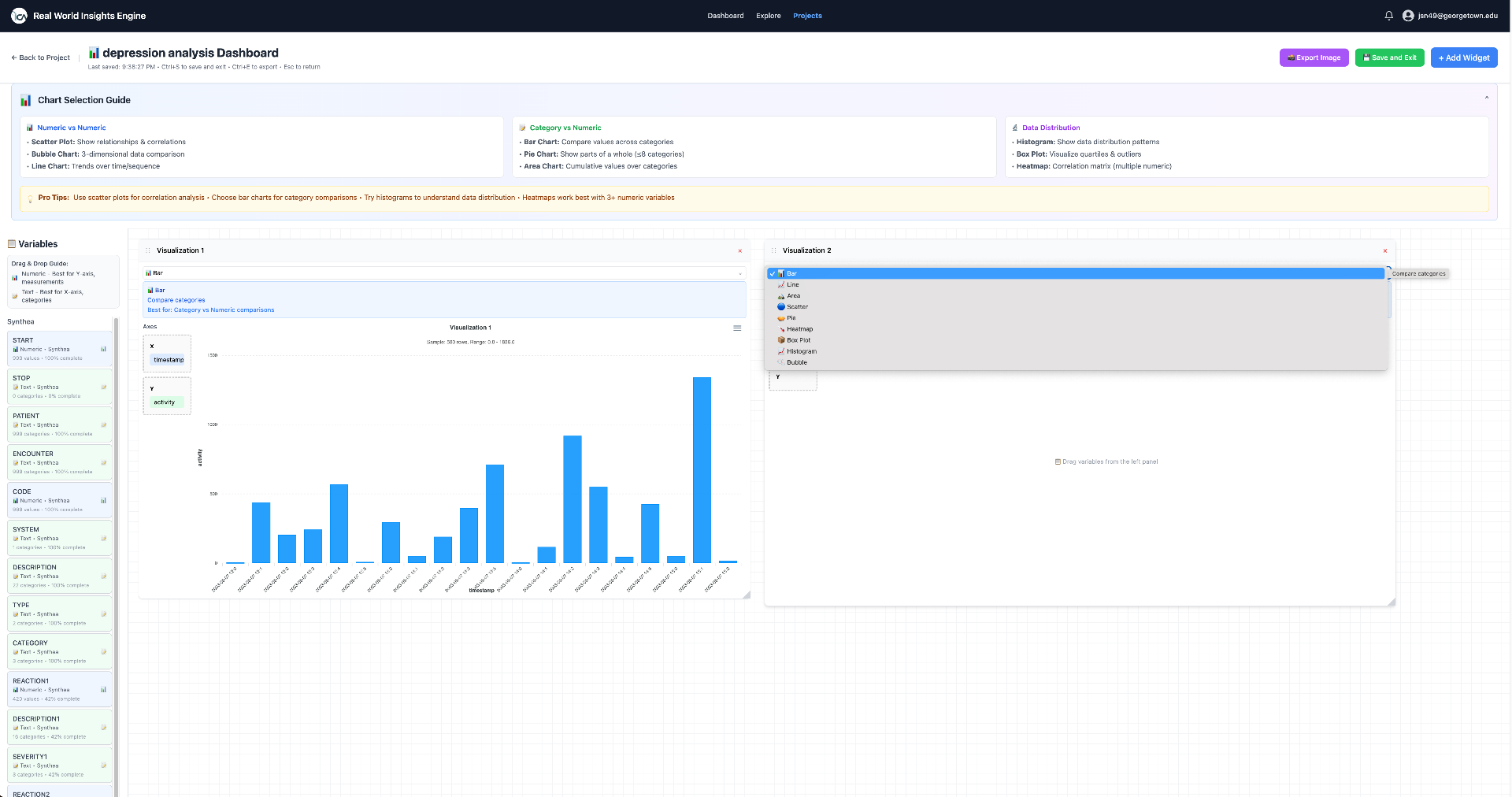Select Heatmap in the chart type list
1512x797 pixels.
(1076, 329)
